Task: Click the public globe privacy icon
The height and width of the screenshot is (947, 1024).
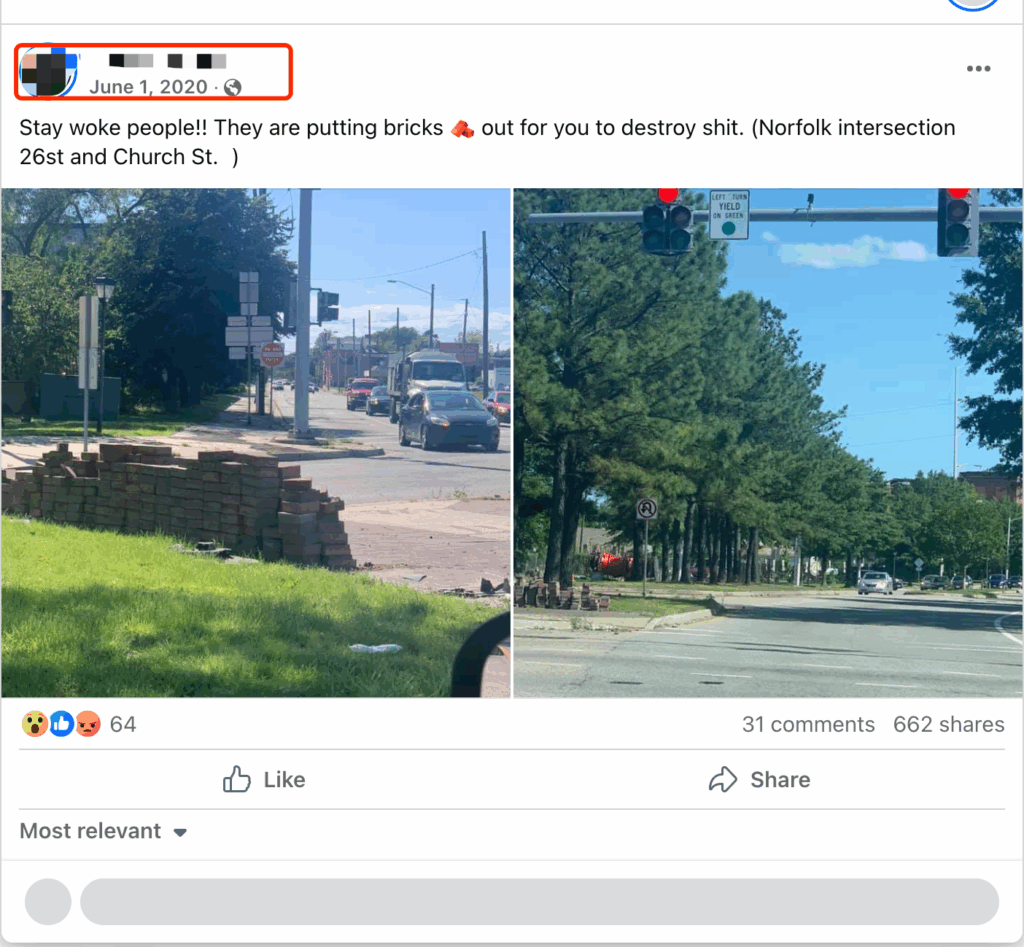Action: click(x=232, y=88)
